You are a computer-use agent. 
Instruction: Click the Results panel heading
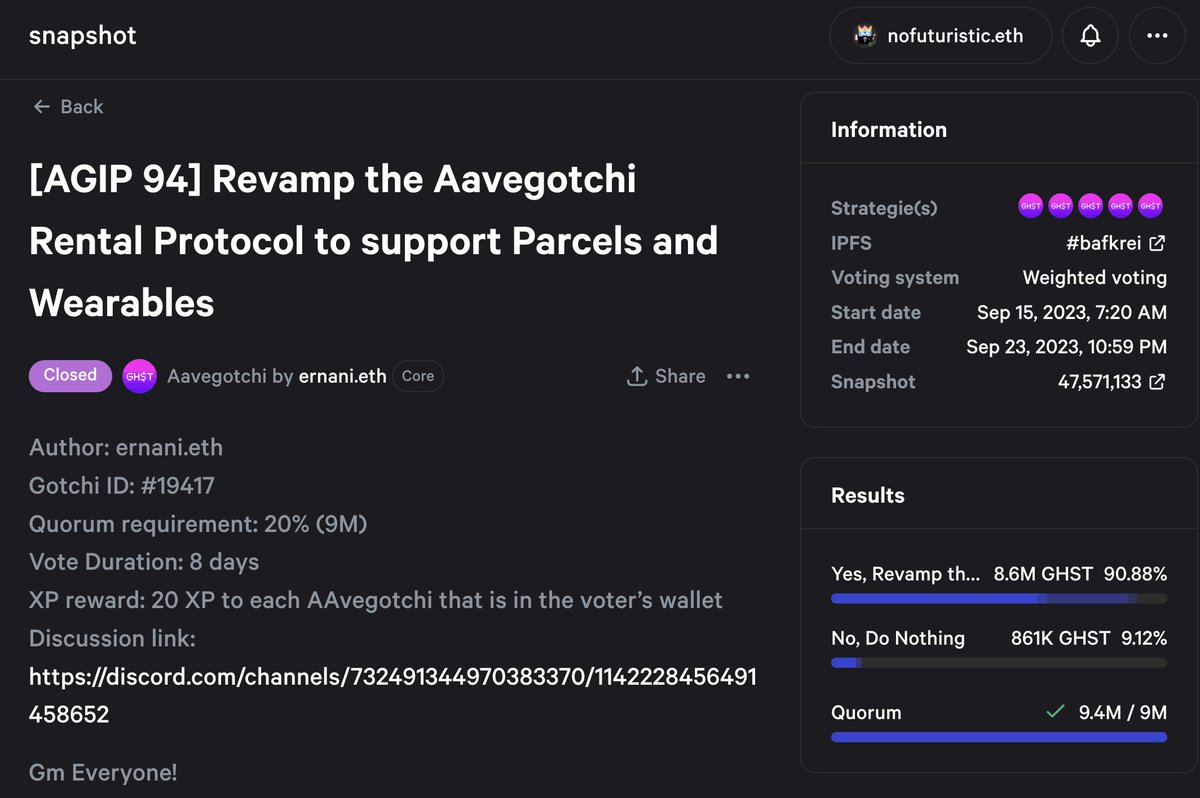pyautogui.click(x=868, y=496)
